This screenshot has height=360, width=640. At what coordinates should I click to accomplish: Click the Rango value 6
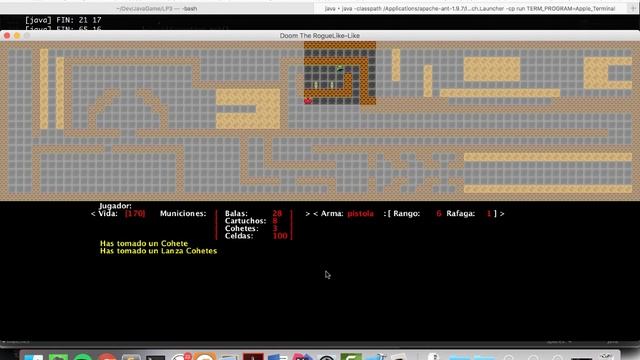pos(439,213)
